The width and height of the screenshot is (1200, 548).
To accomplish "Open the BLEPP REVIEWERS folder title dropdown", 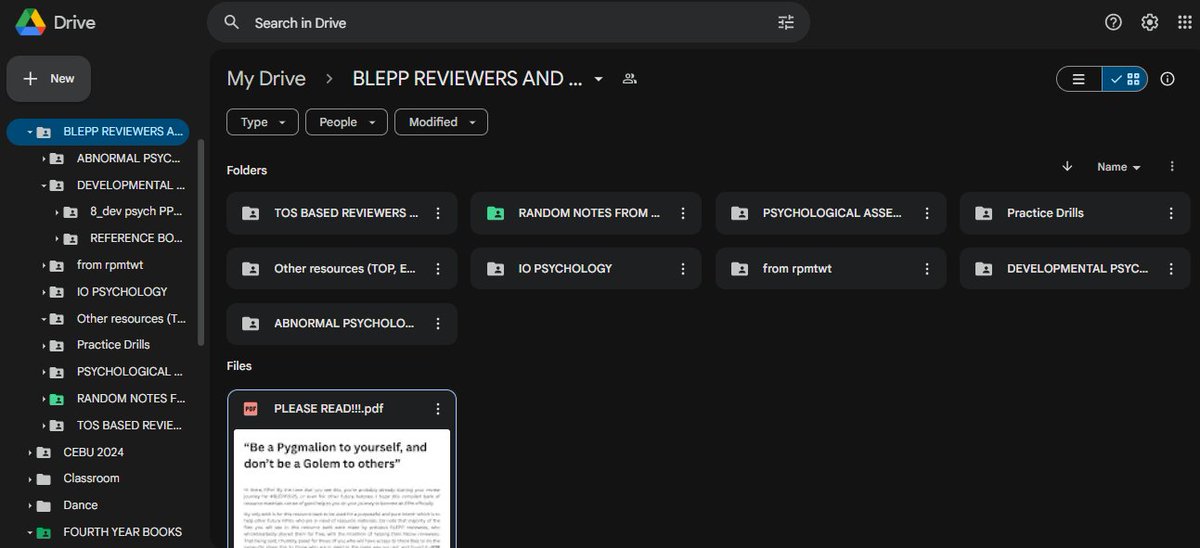I will (598, 79).
